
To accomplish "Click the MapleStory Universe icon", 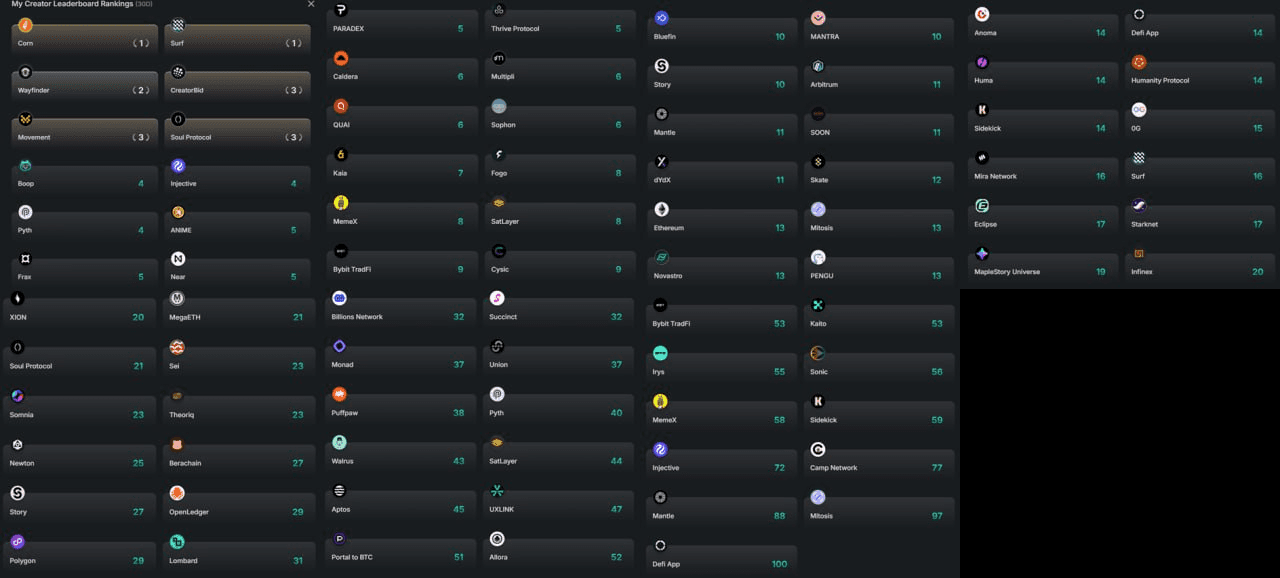I will coord(982,254).
